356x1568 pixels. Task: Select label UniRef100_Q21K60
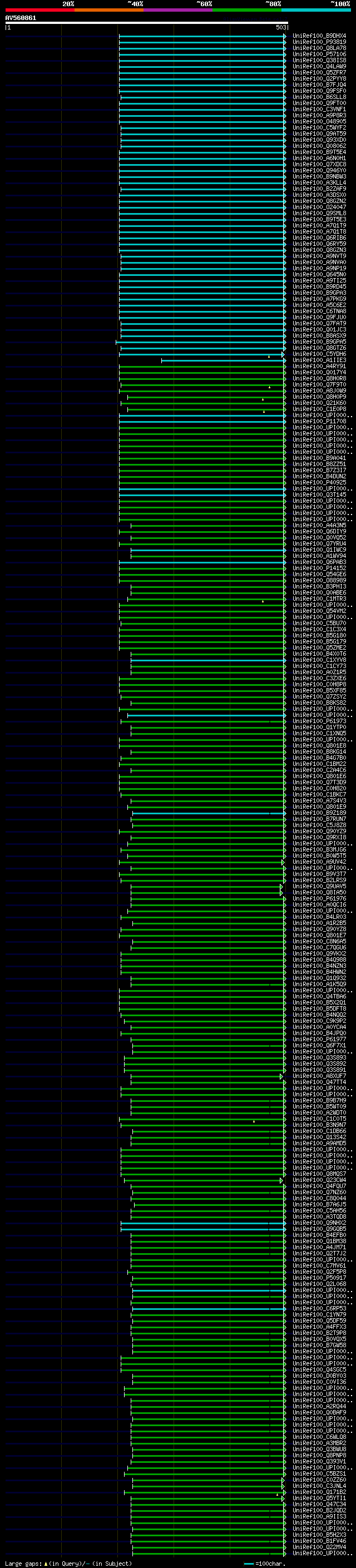[x=319, y=403]
